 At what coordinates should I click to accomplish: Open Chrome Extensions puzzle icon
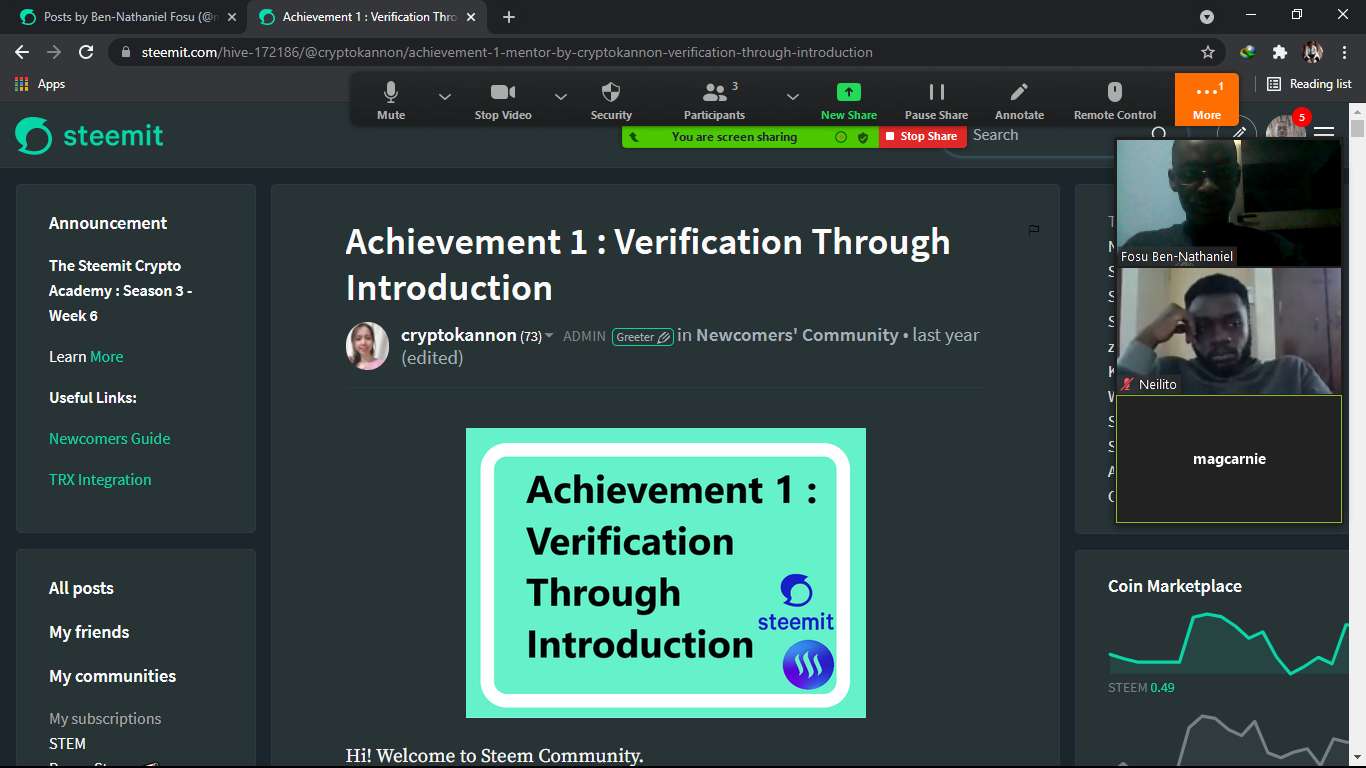click(x=1279, y=52)
